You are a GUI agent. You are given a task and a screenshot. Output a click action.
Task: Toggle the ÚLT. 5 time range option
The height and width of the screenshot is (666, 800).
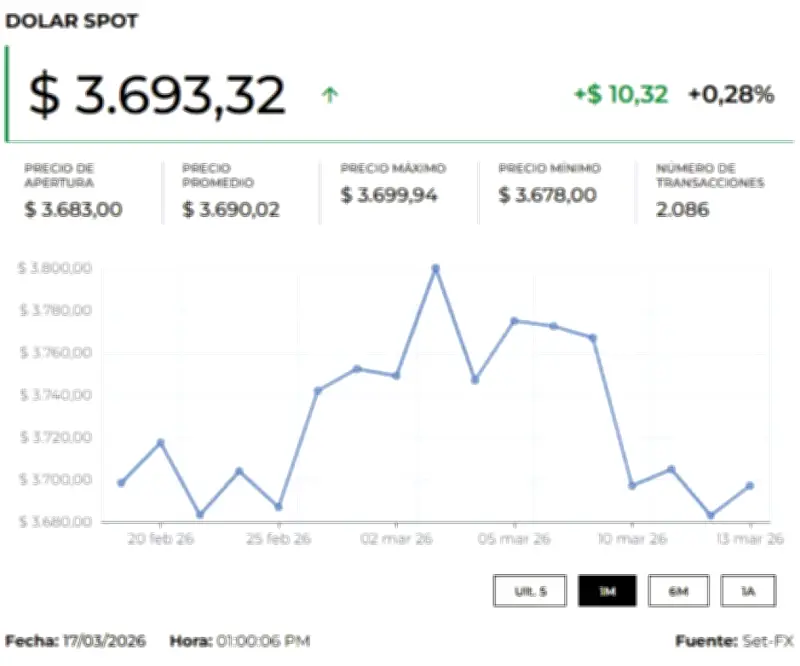pos(528,591)
